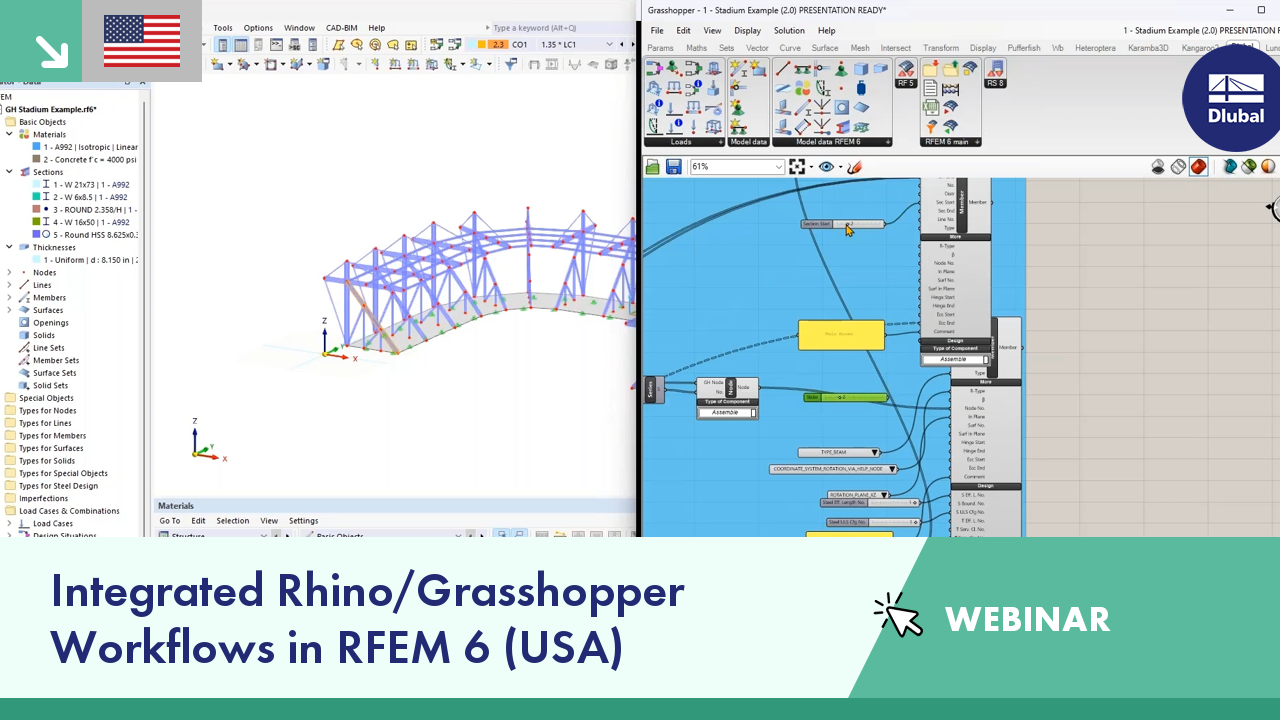
Task: Toggle the preview eye icon off
Action: [x=826, y=167]
